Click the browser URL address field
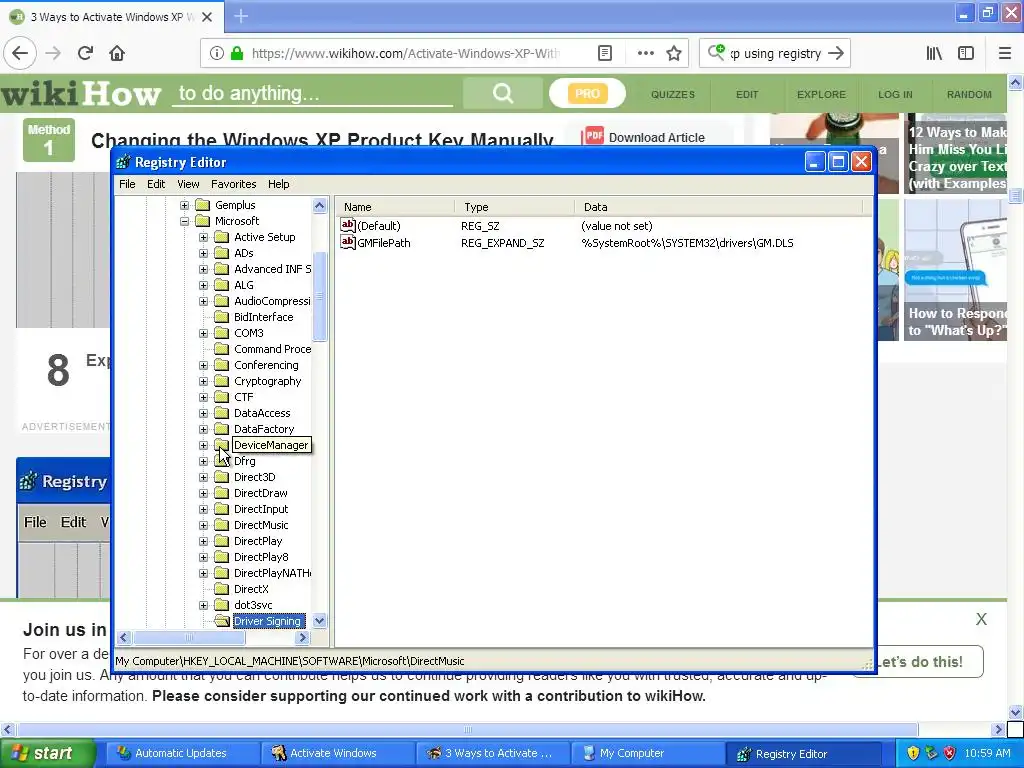 click(x=405, y=54)
